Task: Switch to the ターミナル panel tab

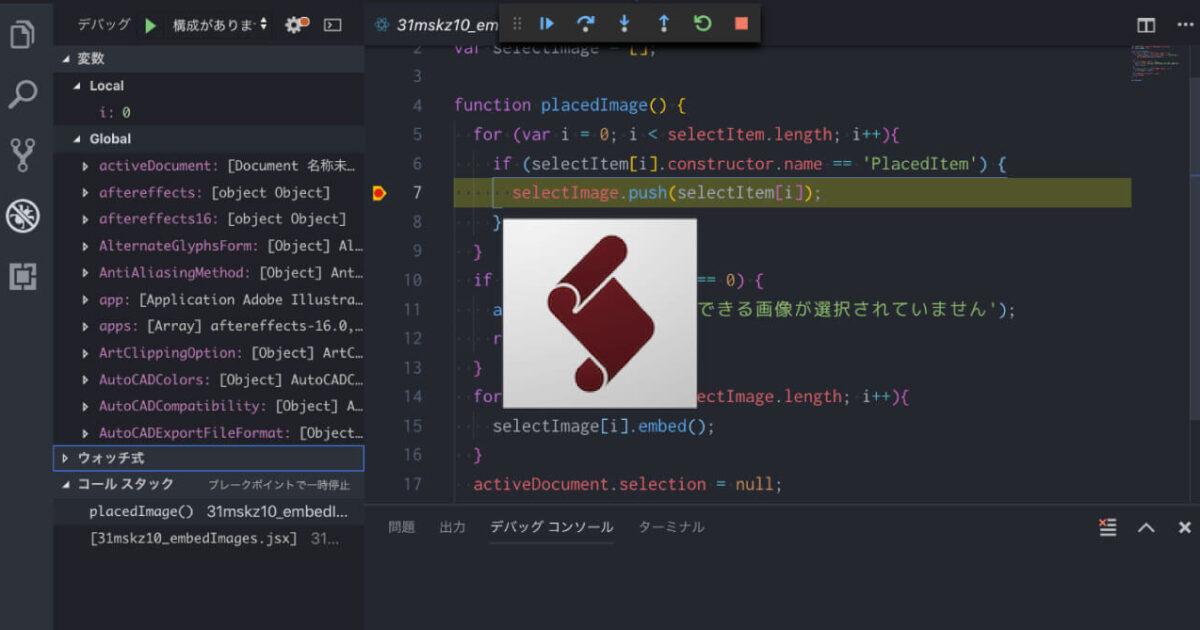Action: [671, 527]
